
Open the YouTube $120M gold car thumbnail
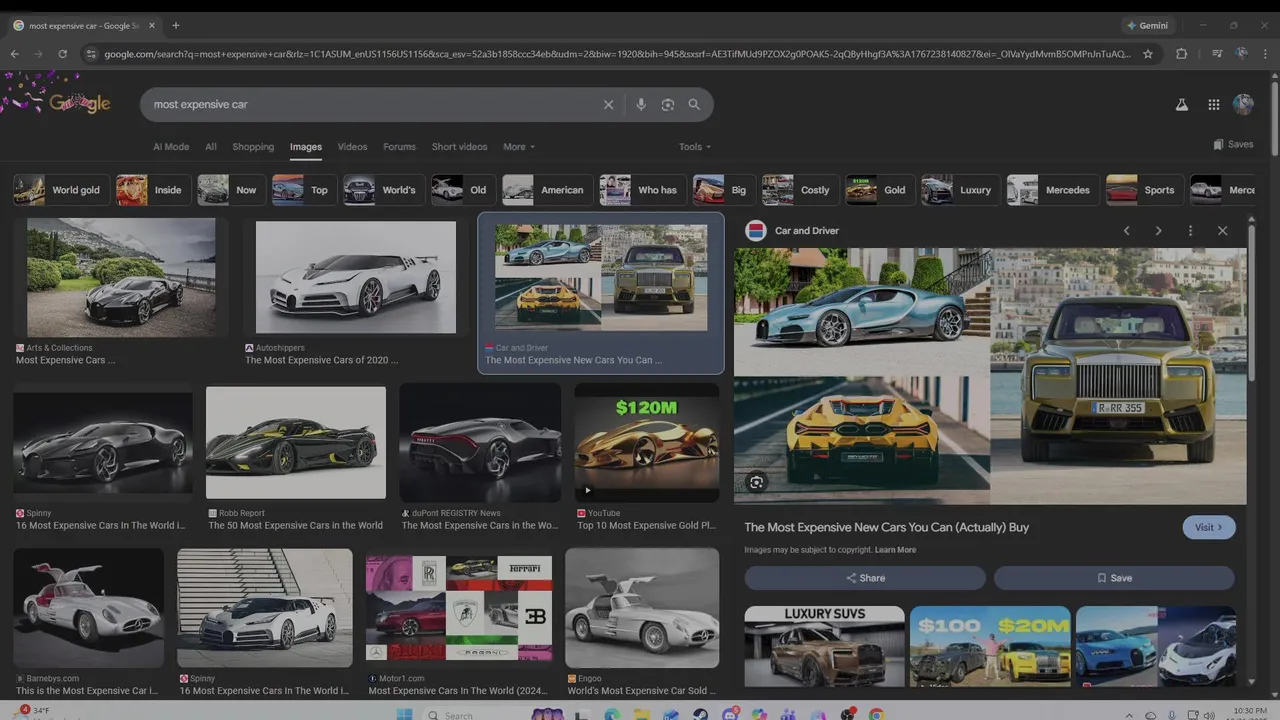coord(646,442)
